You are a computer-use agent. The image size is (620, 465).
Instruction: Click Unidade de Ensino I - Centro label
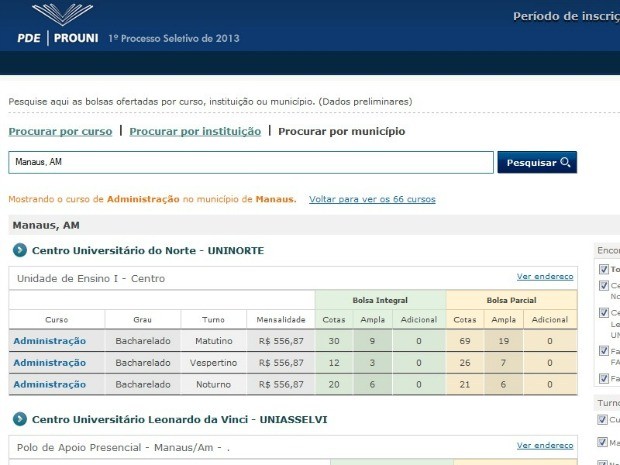coord(91,278)
